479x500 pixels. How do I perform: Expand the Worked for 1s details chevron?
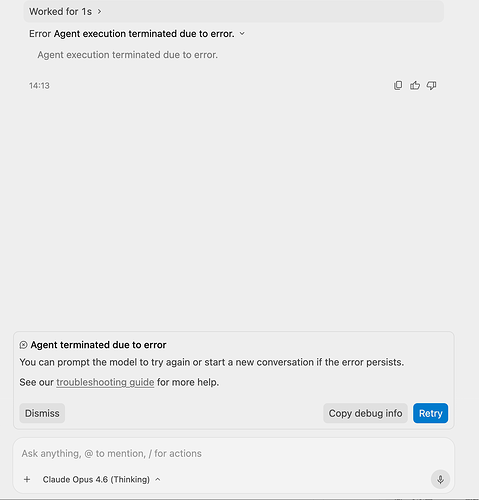[99, 12]
